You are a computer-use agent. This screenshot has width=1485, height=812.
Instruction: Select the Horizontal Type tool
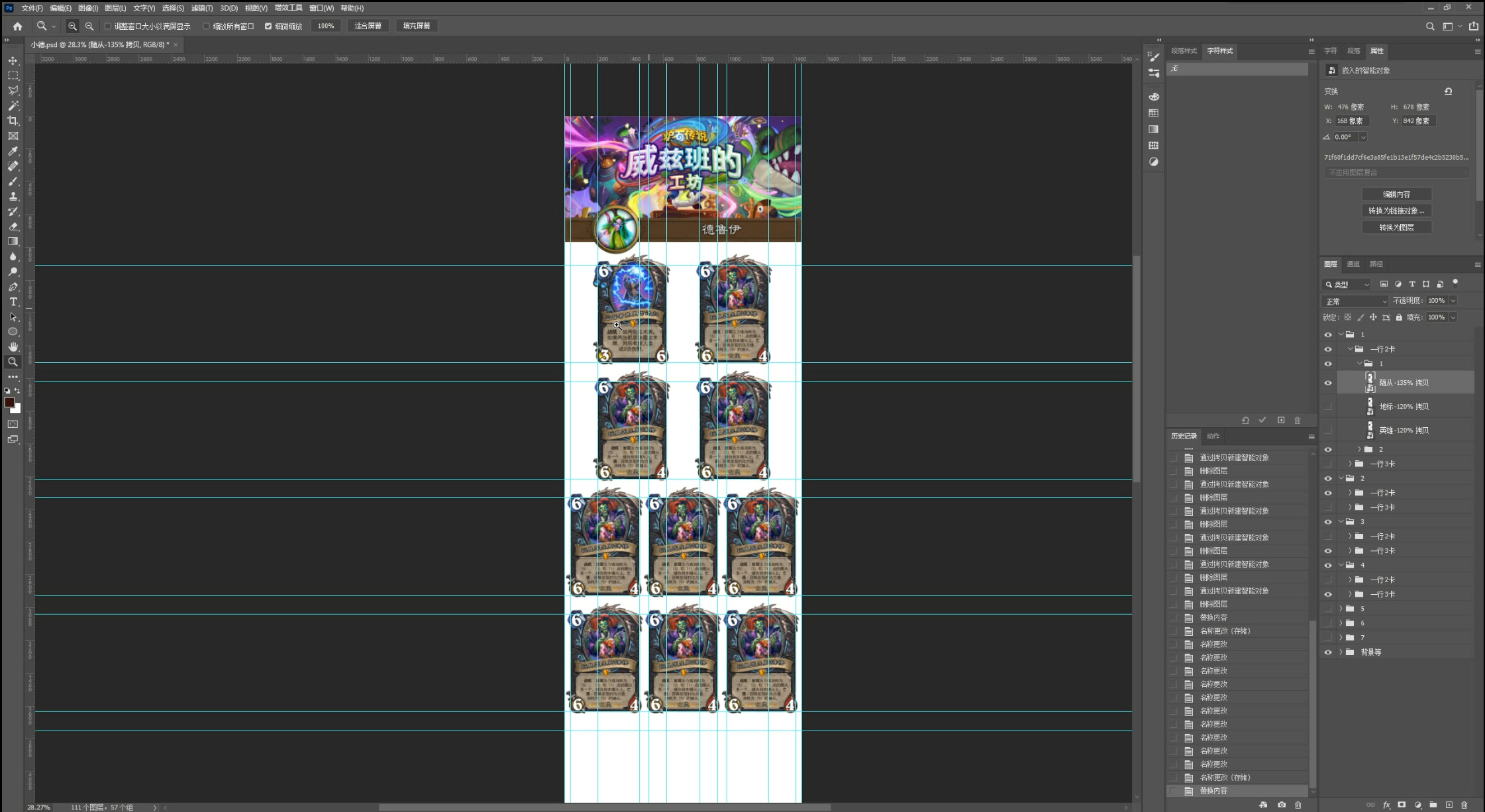(13, 302)
